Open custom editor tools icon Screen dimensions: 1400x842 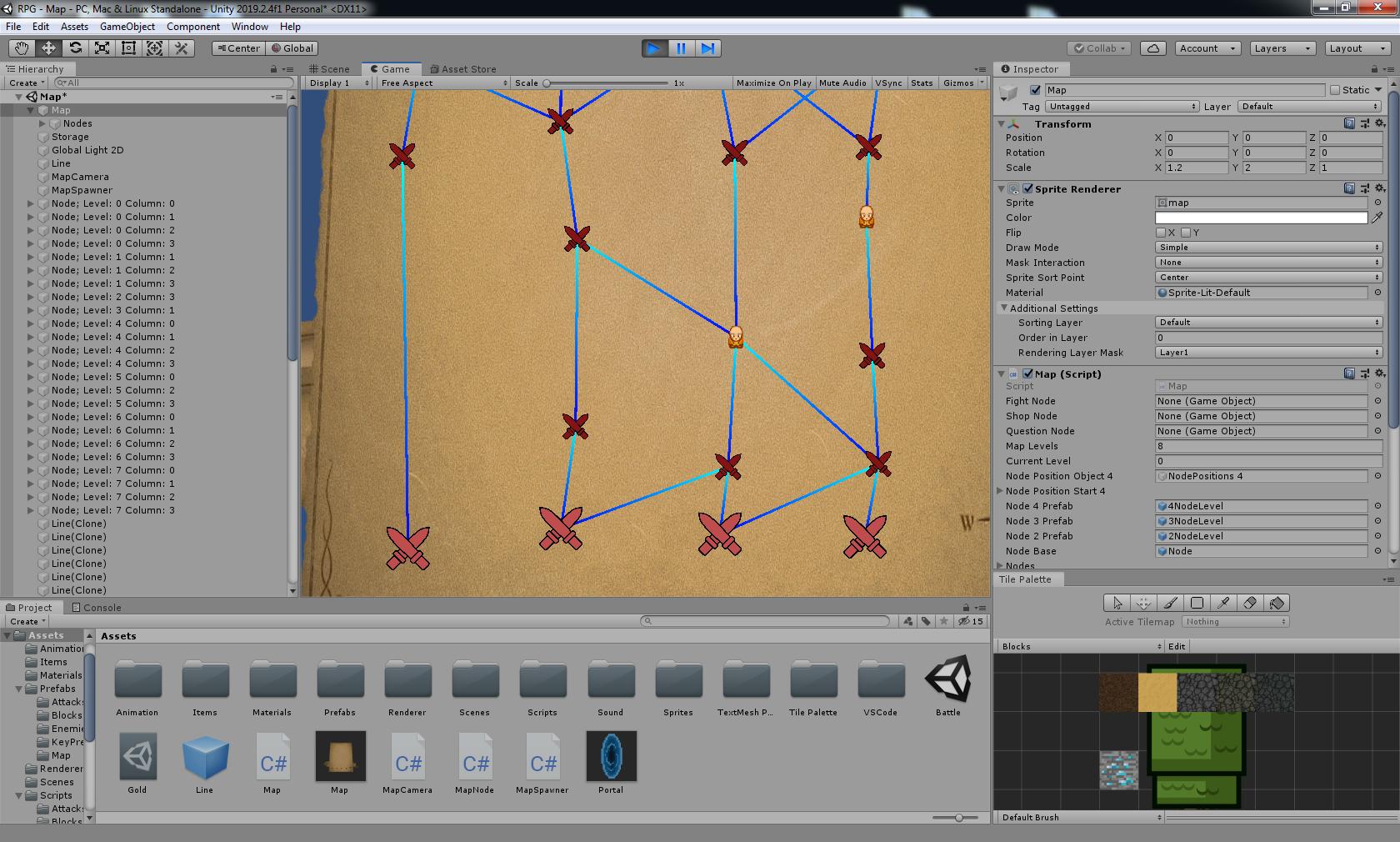(x=182, y=48)
